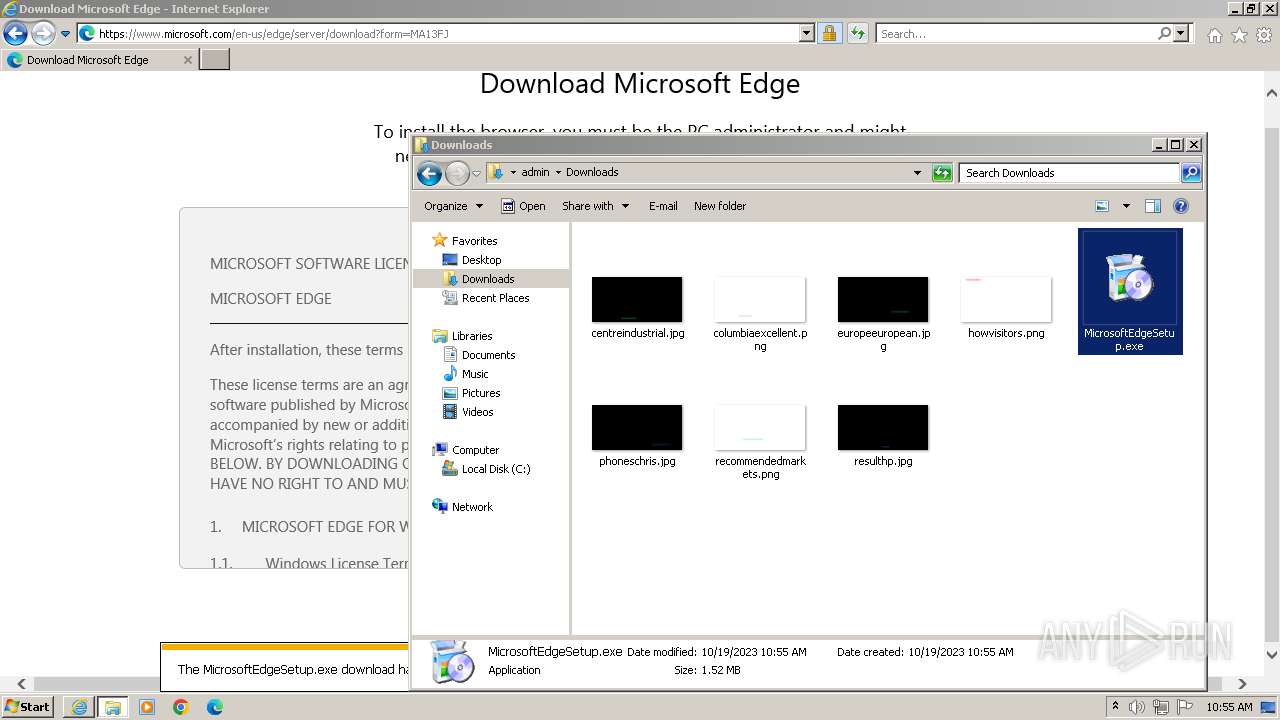
Task: Click Internet Explorer back button
Action: (15, 34)
